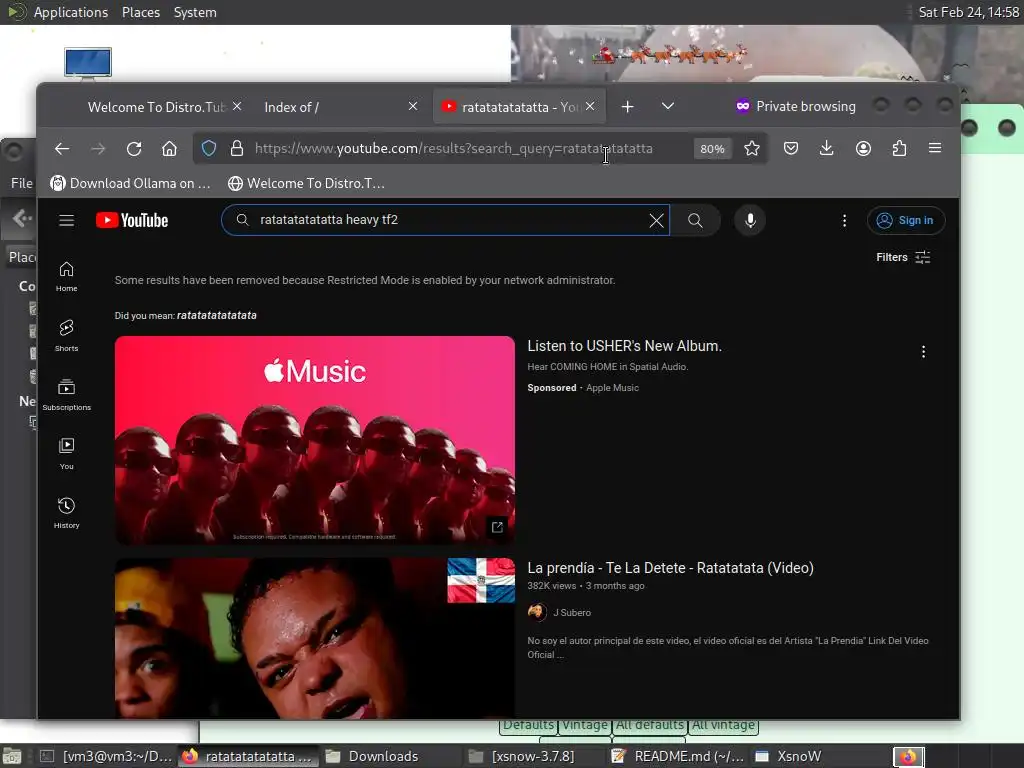Image resolution: width=1024 pixels, height=768 pixels.
Task: Open La prendía - Te La Detete video title
Action: click(x=671, y=568)
